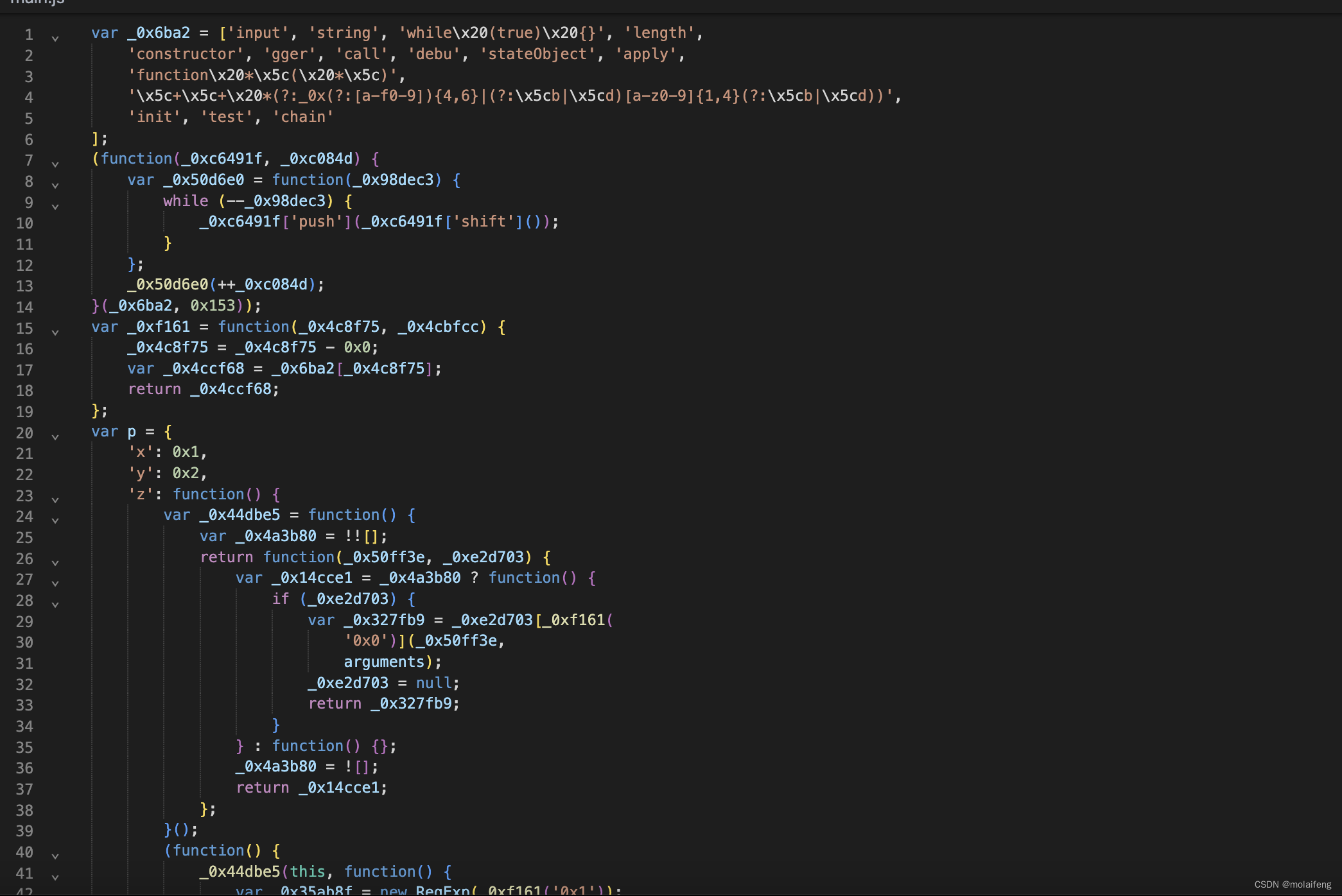Click the 'x' key on line 21
This screenshot has height=896, width=1342.
click(x=141, y=452)
